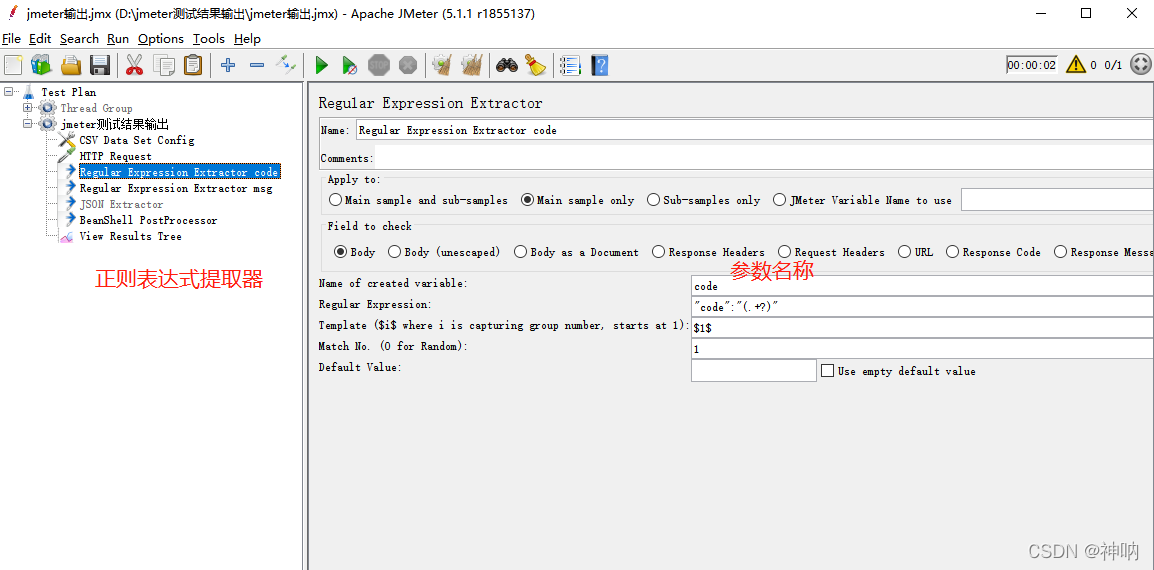
Task: Select Main sample and sub-samples option
Action: (418, 200)
